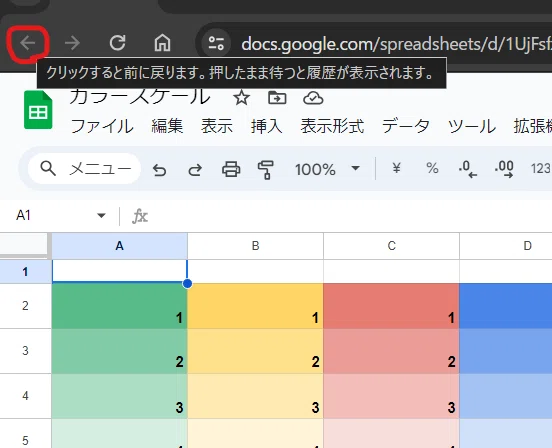The height and width of the screenshot is (448, 552).
Task: Open the 表示形式 menu
Action: pyautogui.click(x=332, y=126)
